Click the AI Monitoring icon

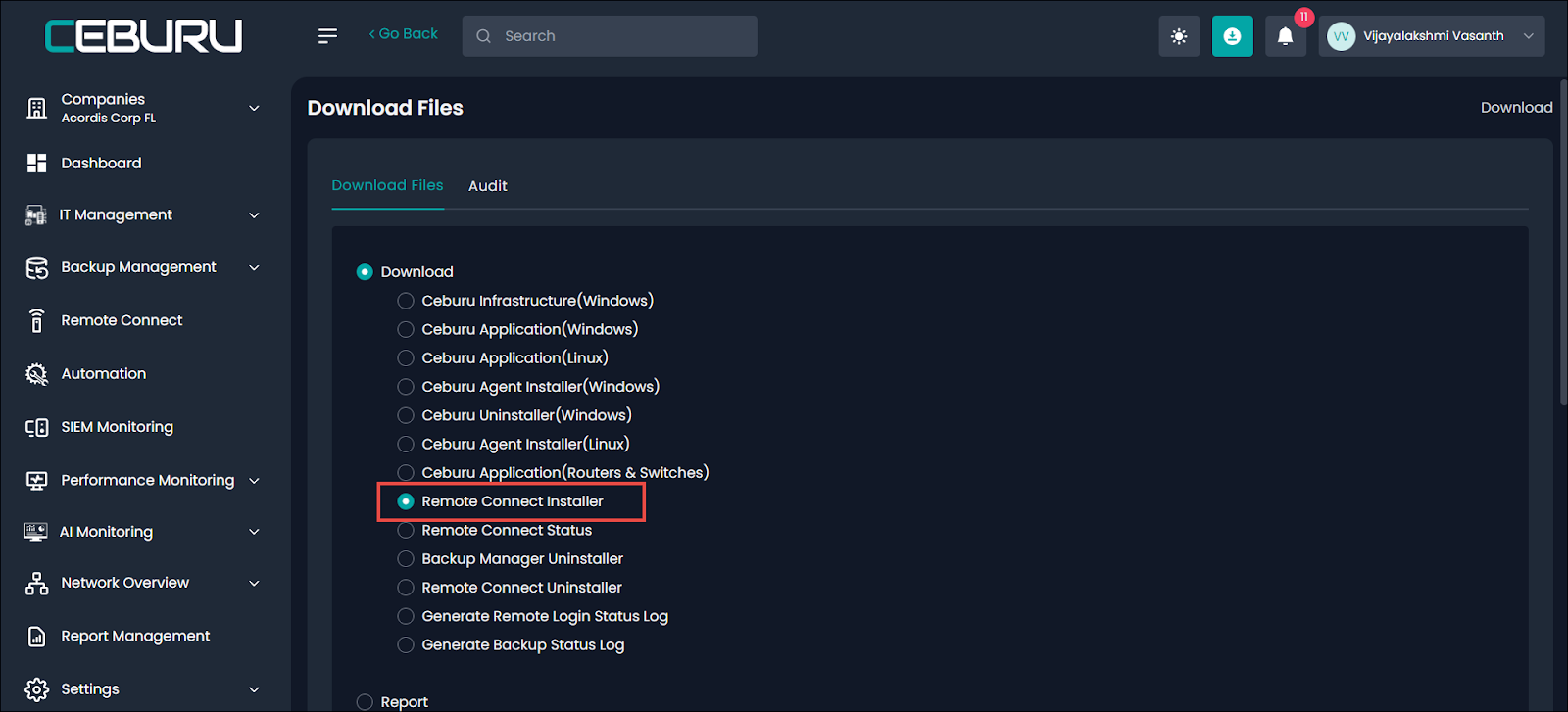pos(36,532)
